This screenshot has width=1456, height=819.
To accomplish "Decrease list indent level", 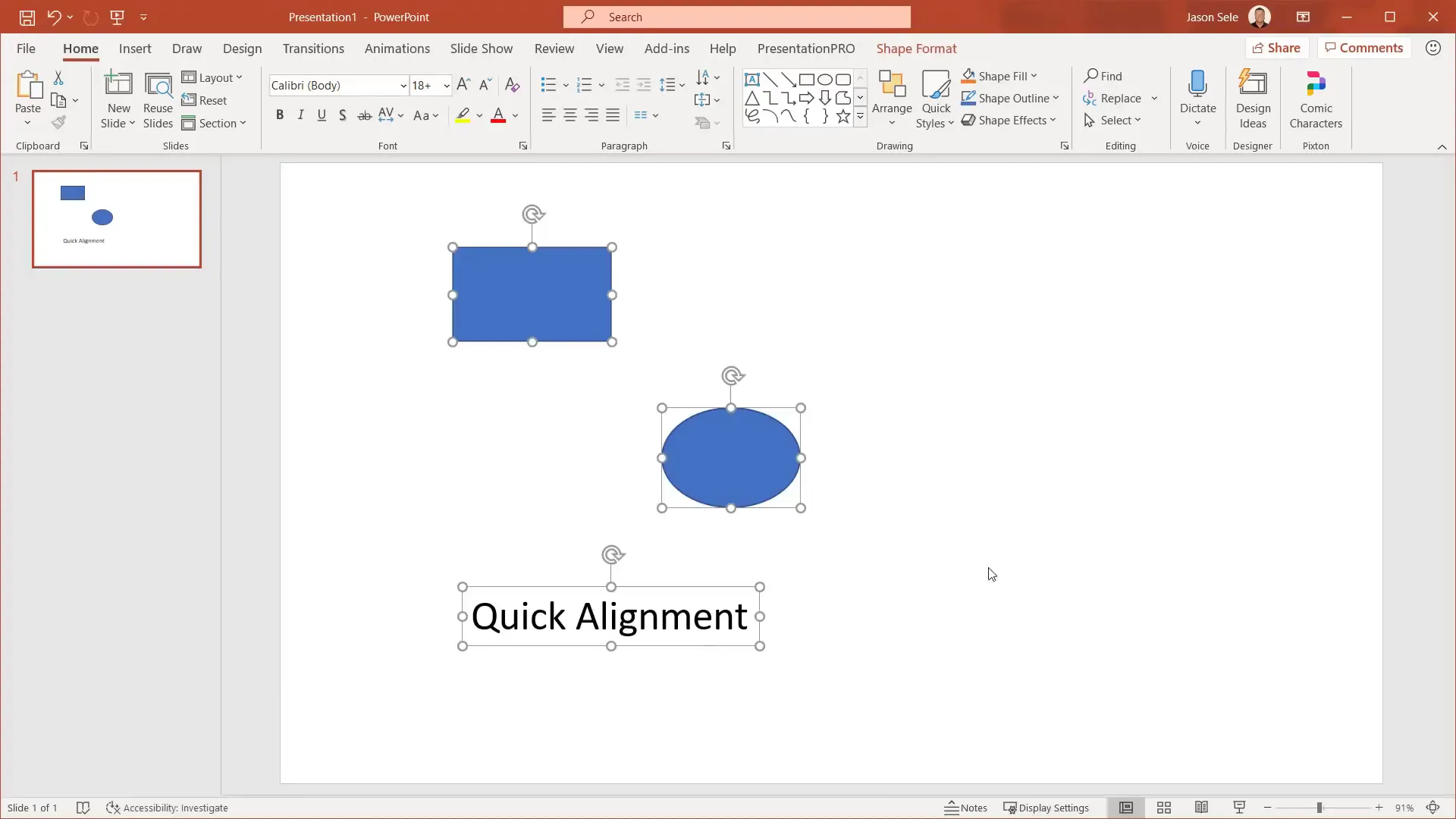I will [623, 84].
